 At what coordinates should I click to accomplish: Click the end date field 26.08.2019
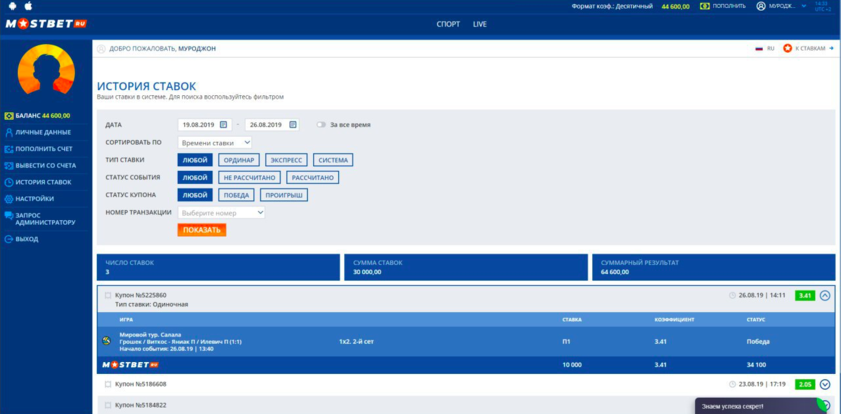(x=272, y=124)
